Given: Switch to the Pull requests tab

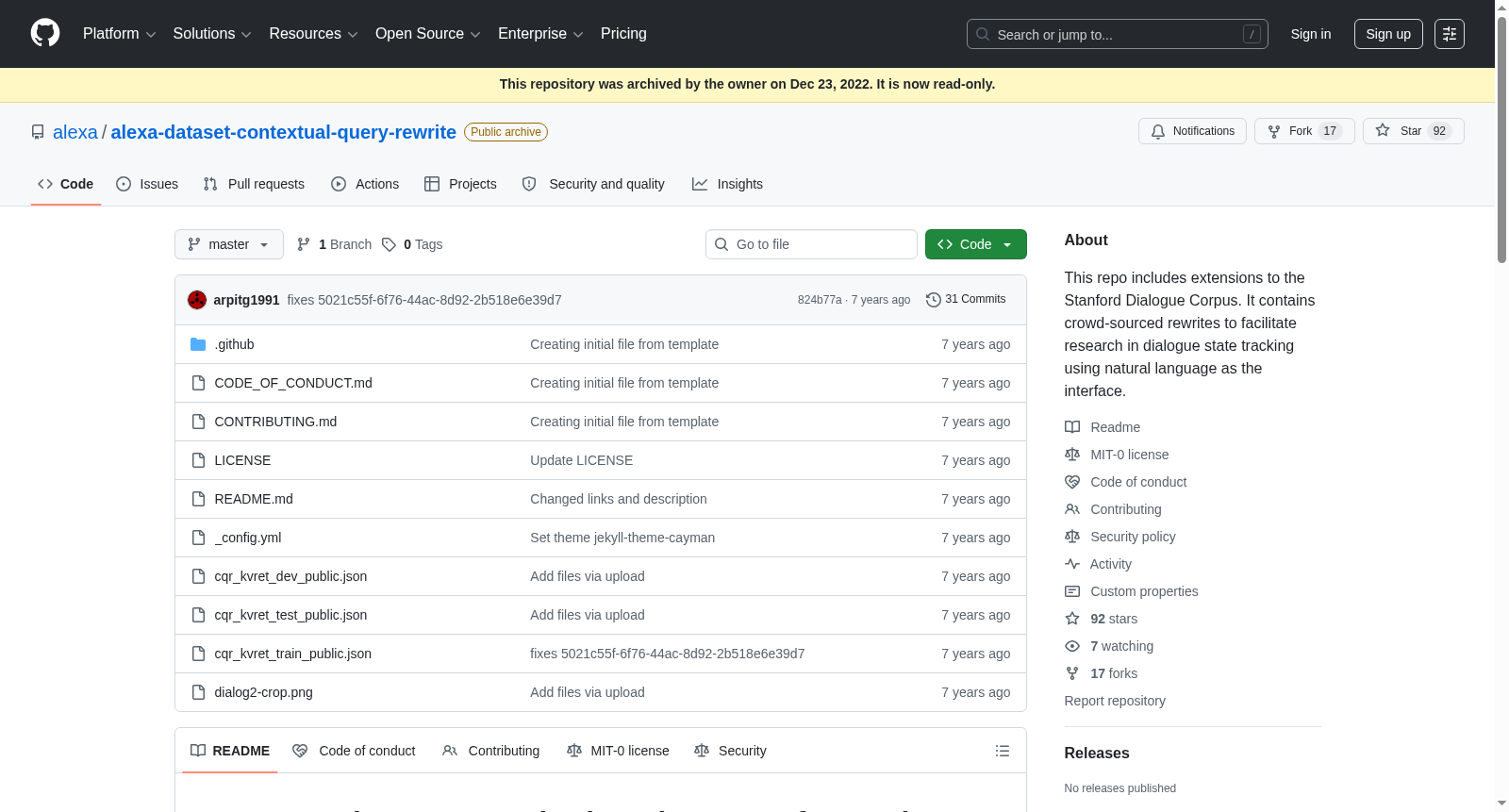Looking at the screenshot, I should [254, 184].
